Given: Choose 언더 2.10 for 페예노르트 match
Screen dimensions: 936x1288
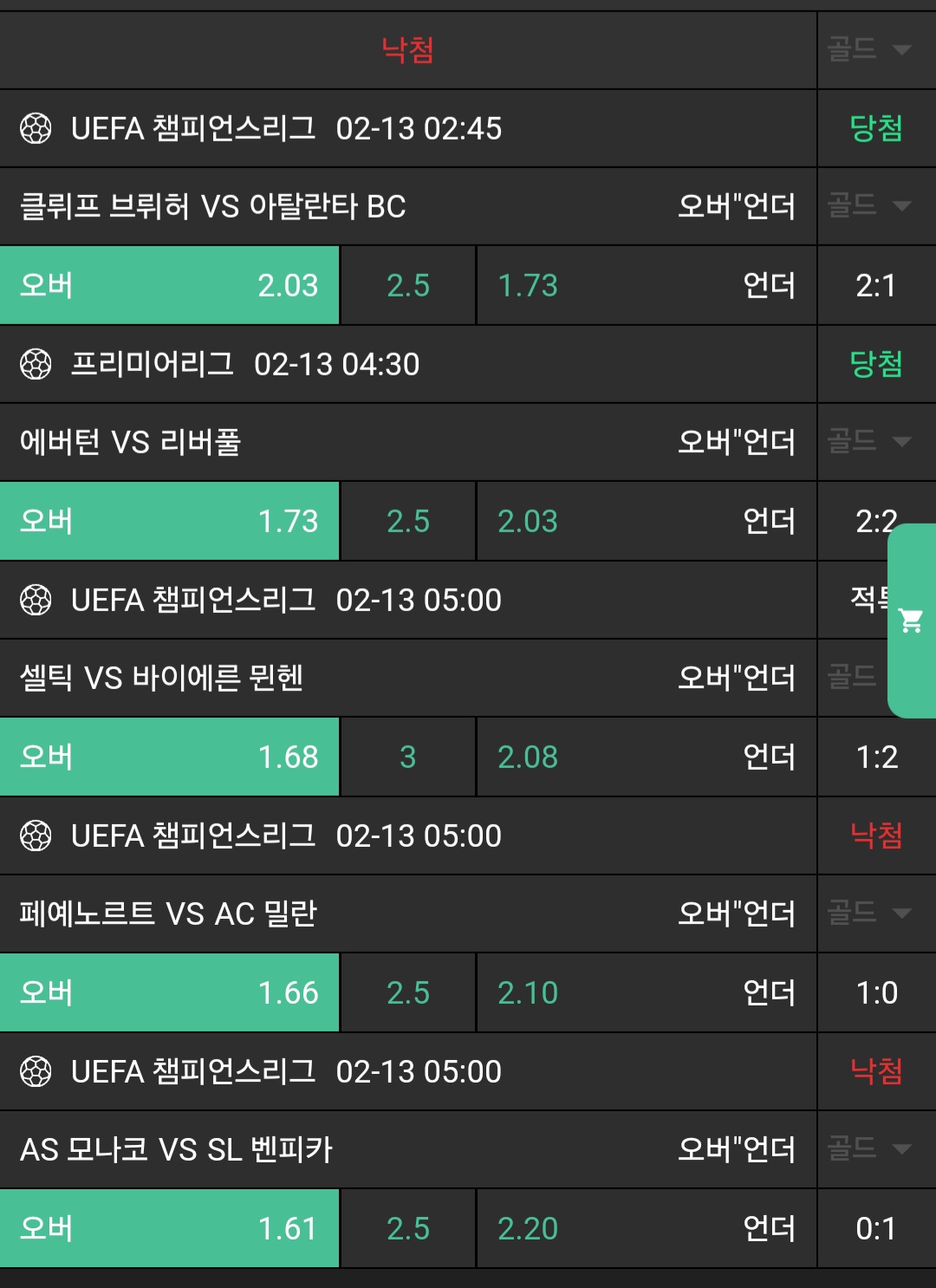Looking at the screenshot, I should [646, 993].
